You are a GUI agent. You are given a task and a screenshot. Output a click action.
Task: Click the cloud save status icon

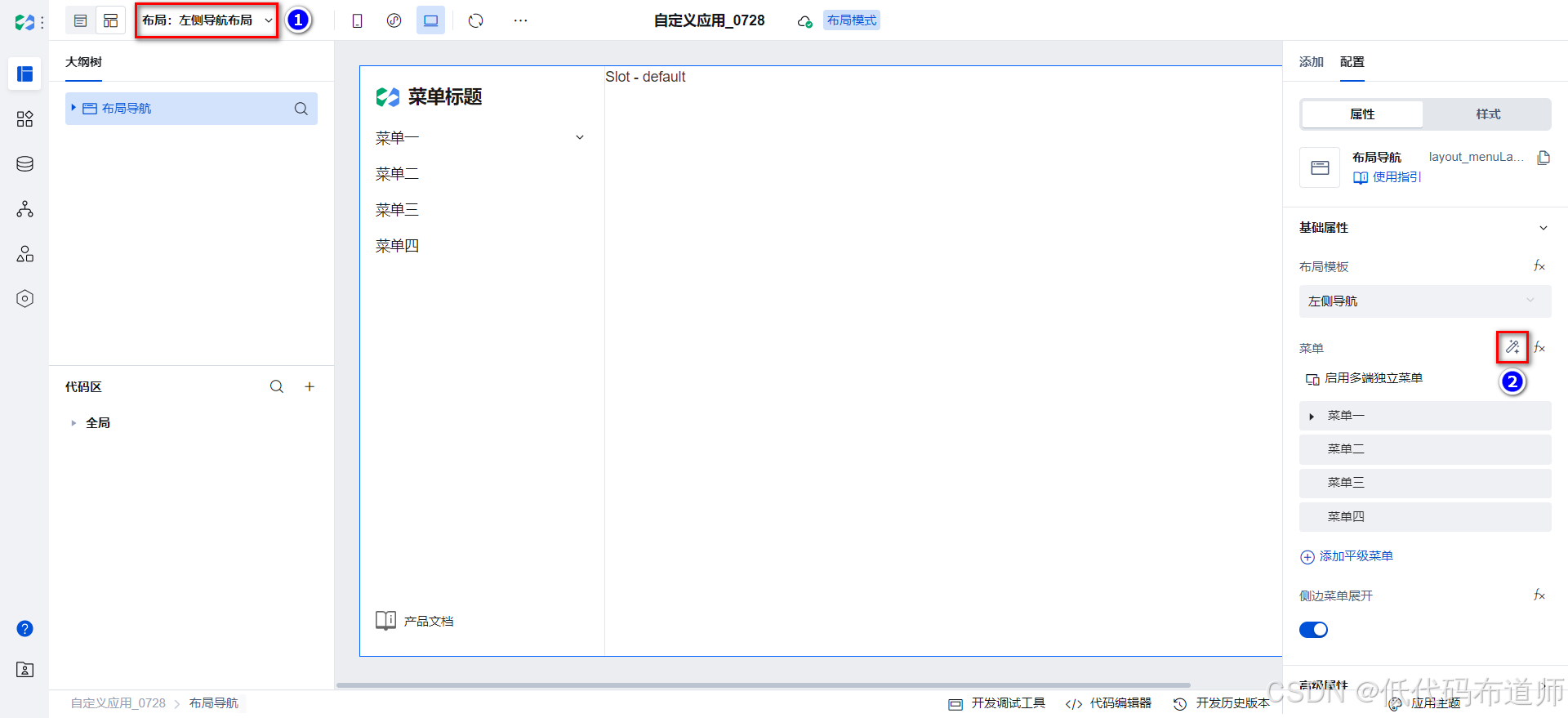point(804,21)
